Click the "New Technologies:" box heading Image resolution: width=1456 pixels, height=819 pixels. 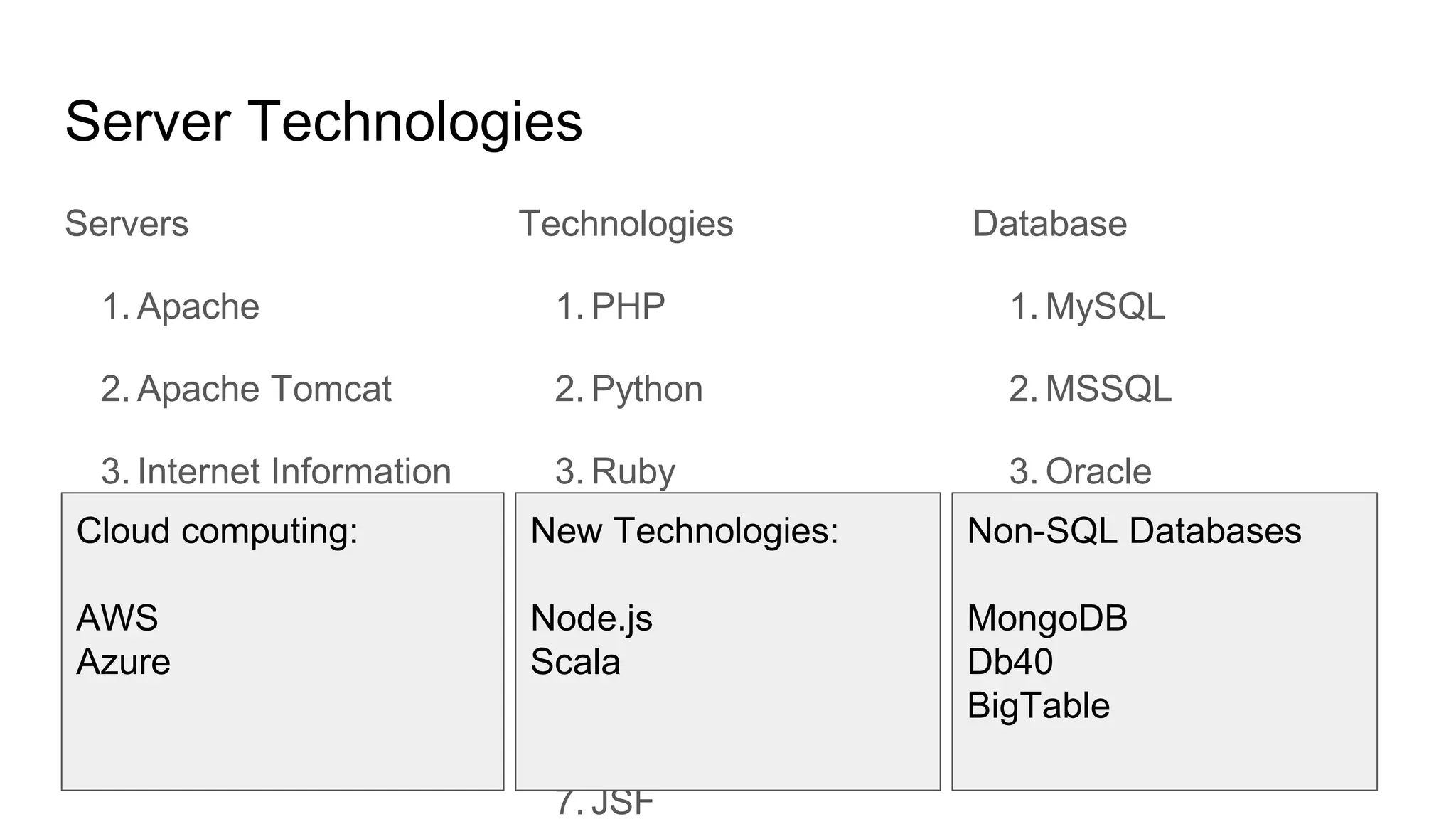click(x=685, y=531)
